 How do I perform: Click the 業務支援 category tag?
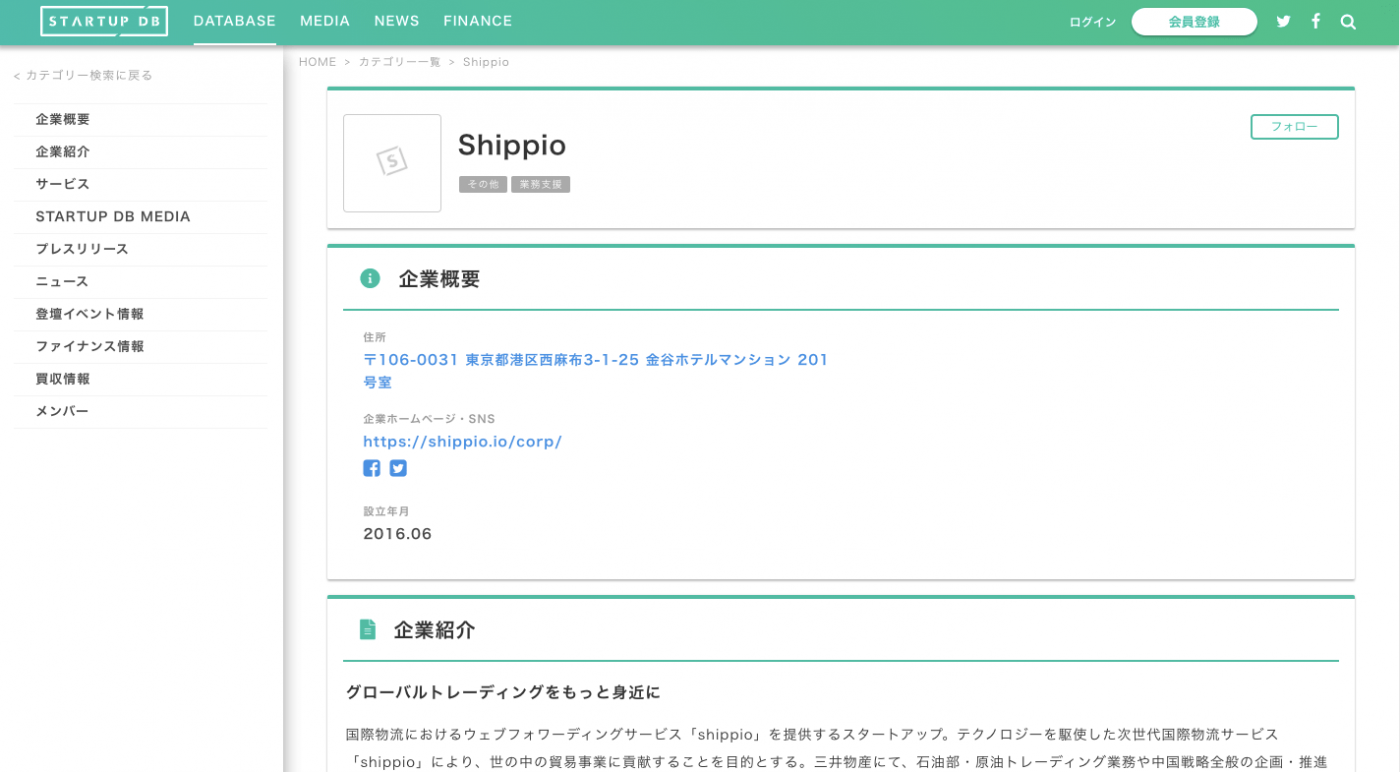coord(540,184)
